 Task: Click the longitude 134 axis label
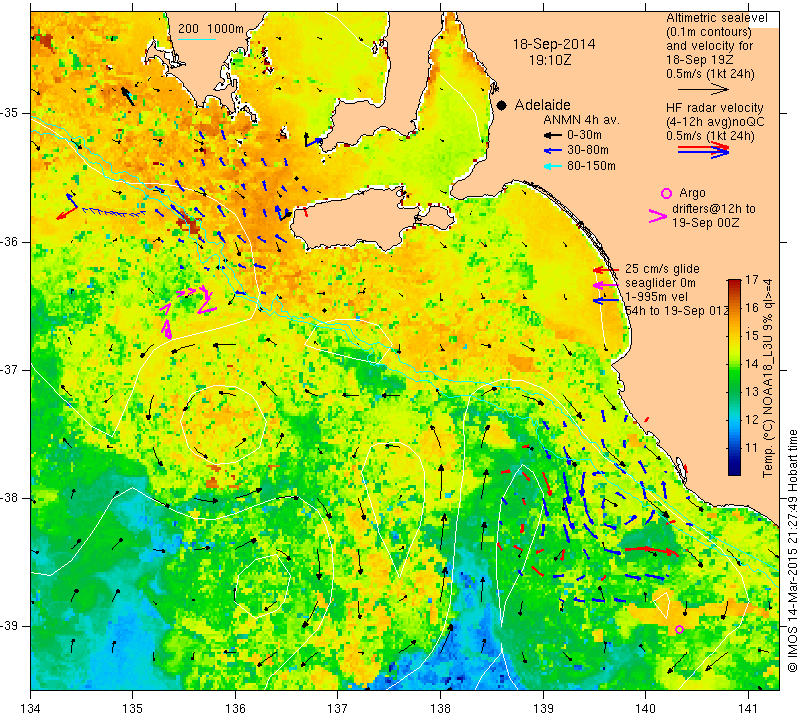pos(31,709)
